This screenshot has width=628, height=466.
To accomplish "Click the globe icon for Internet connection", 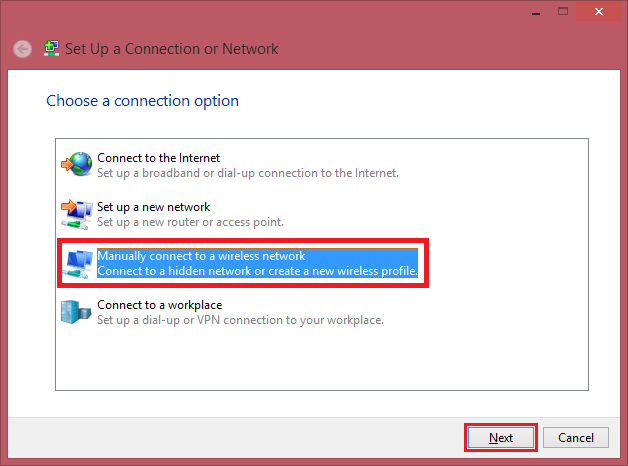I will 77,164.
